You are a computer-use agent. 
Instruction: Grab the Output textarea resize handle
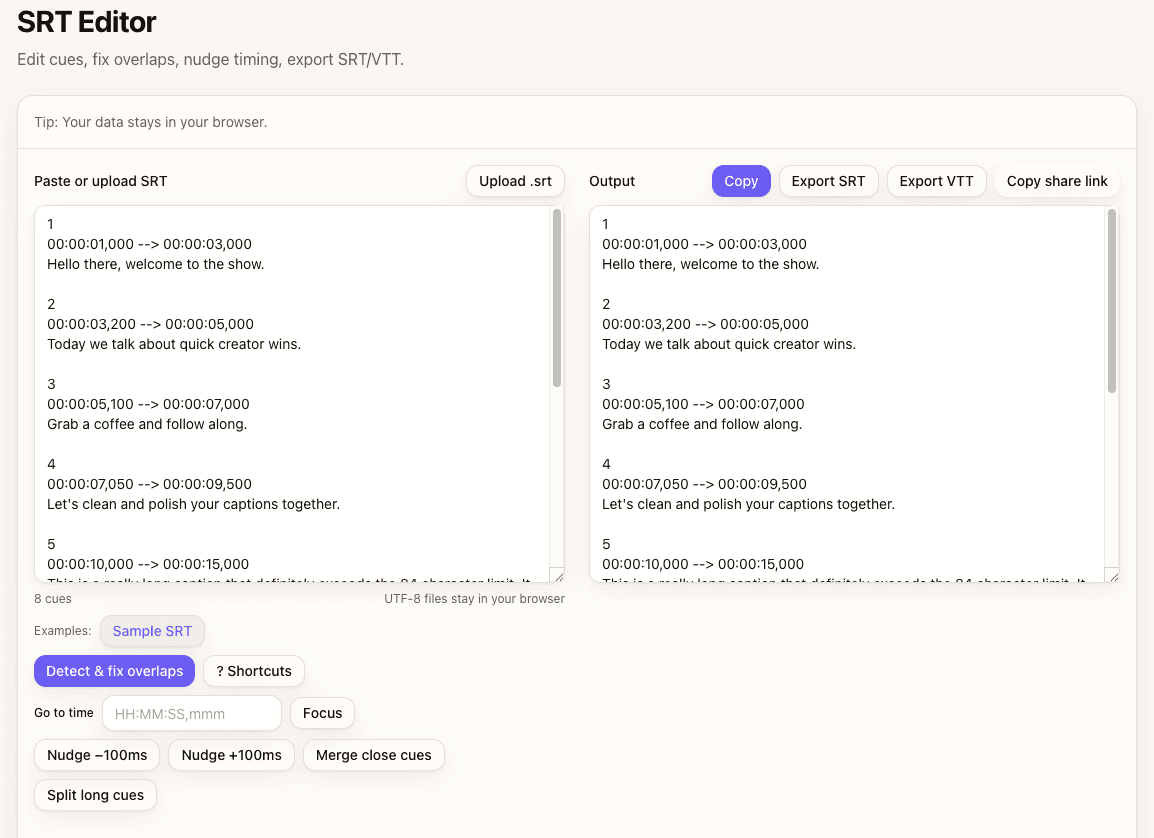[x=1111, y=575]
